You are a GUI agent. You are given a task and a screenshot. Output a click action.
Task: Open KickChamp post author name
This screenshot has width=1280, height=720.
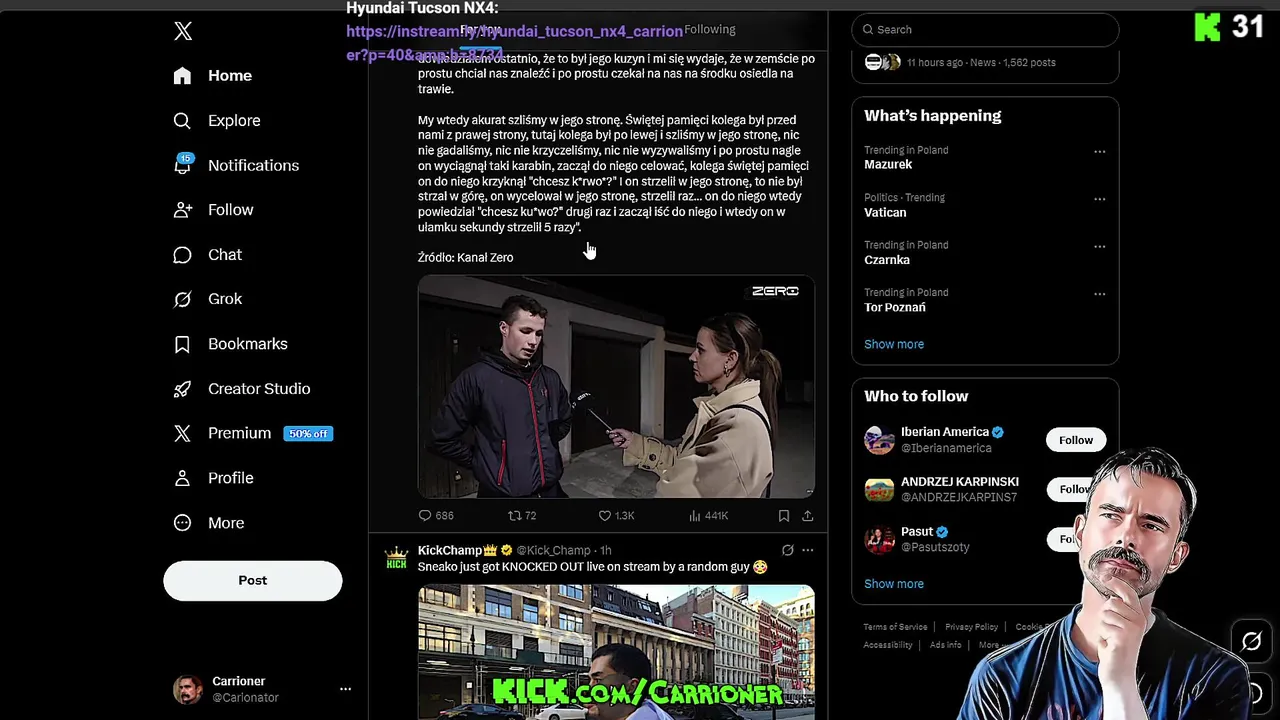(x=457, y=551)
